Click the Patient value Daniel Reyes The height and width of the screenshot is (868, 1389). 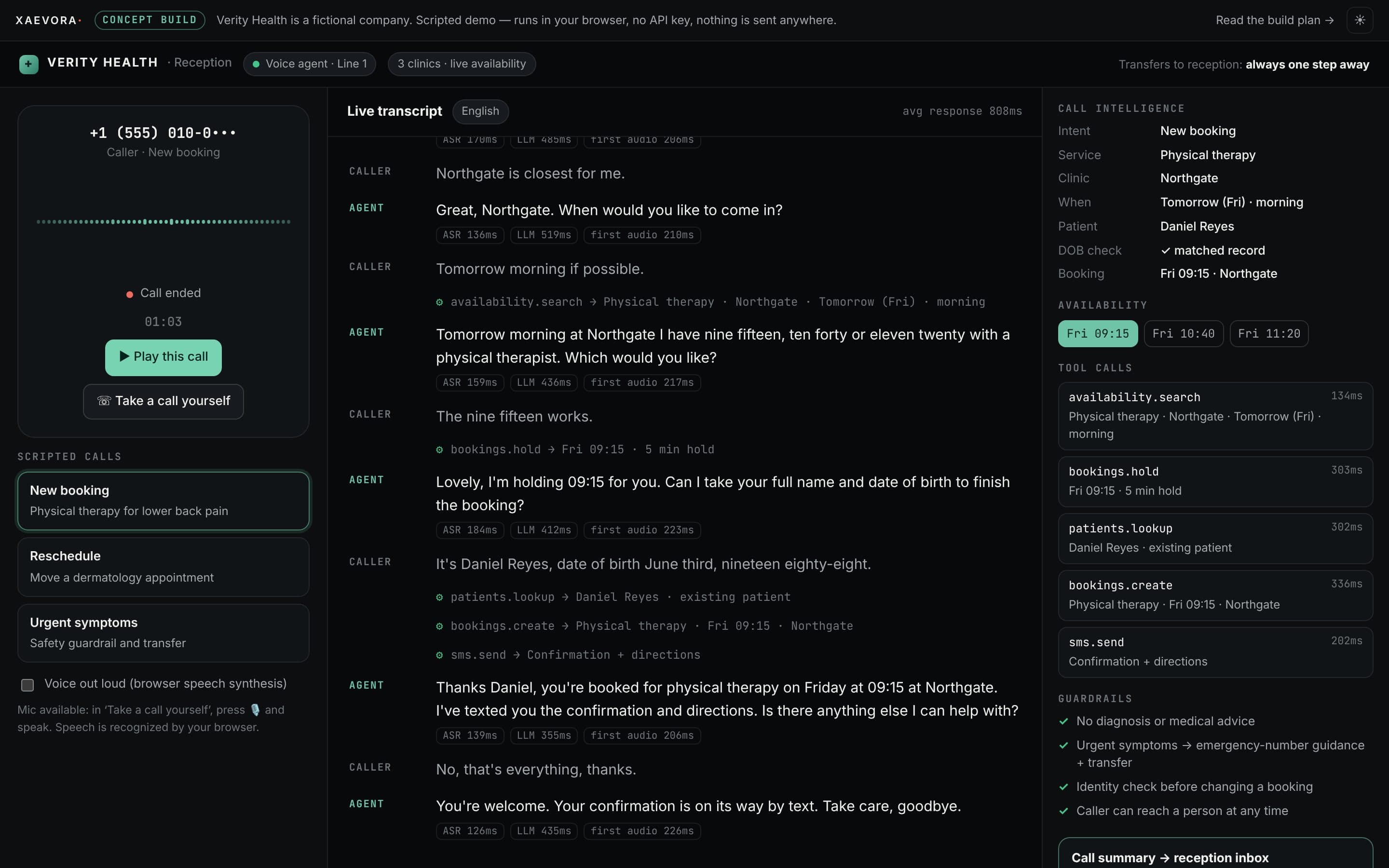[1197, 226]
